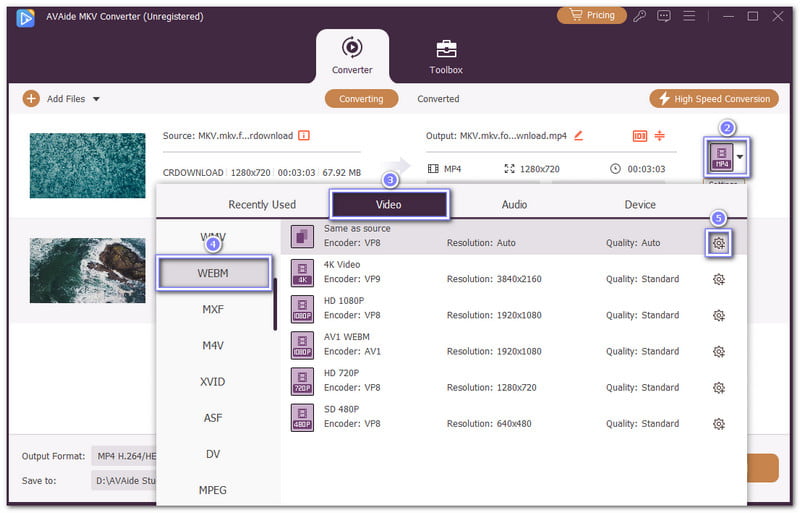Click the Source file name text

(228, 136)
